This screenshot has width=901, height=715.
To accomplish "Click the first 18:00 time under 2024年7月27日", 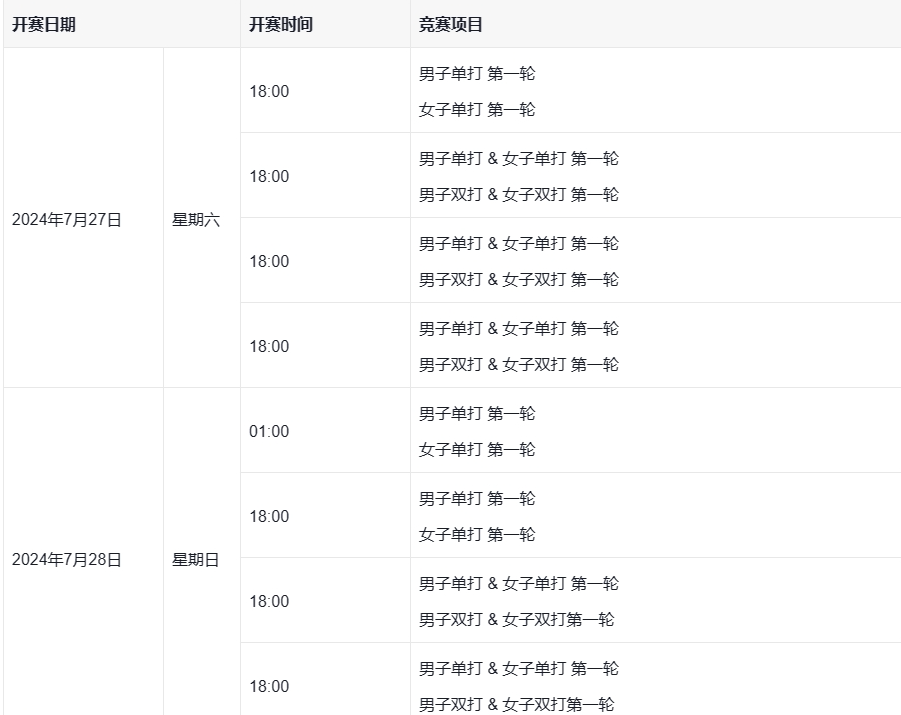I will point(269,91).
